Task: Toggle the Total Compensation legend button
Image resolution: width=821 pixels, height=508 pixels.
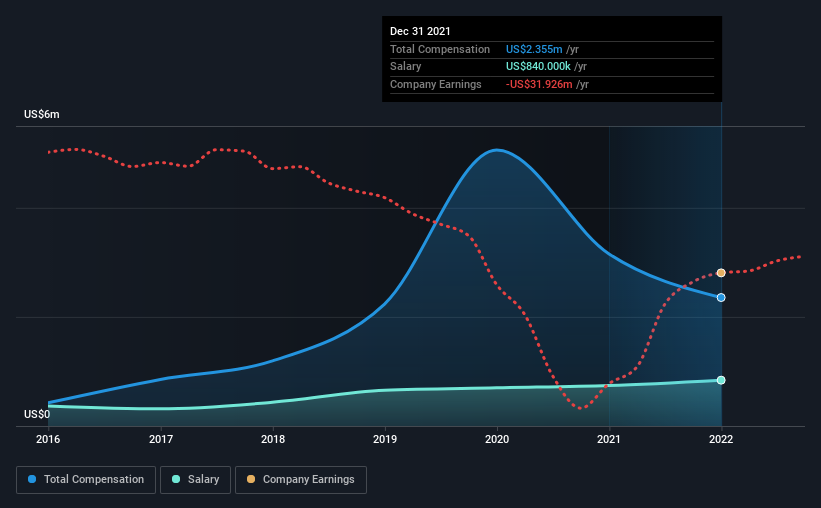Action: pyautogui.click(x=86, y=480)
